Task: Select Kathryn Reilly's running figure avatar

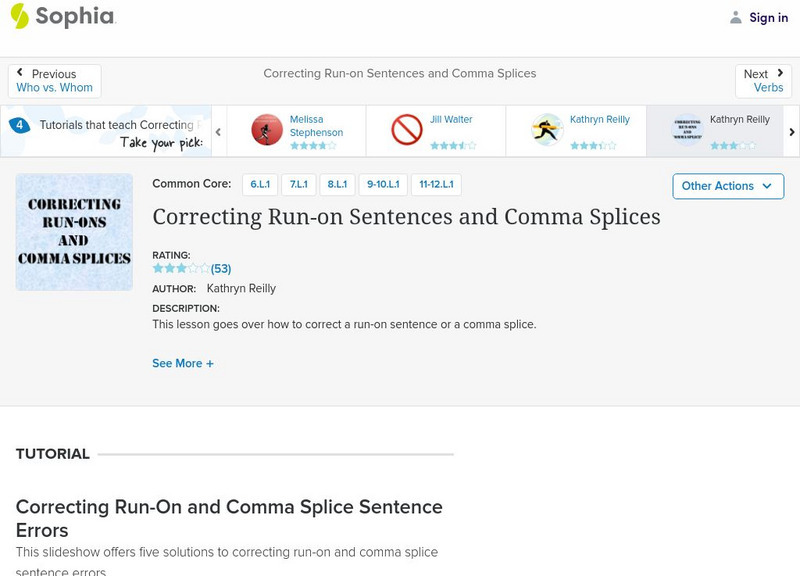Action: (x=547, y=130)
